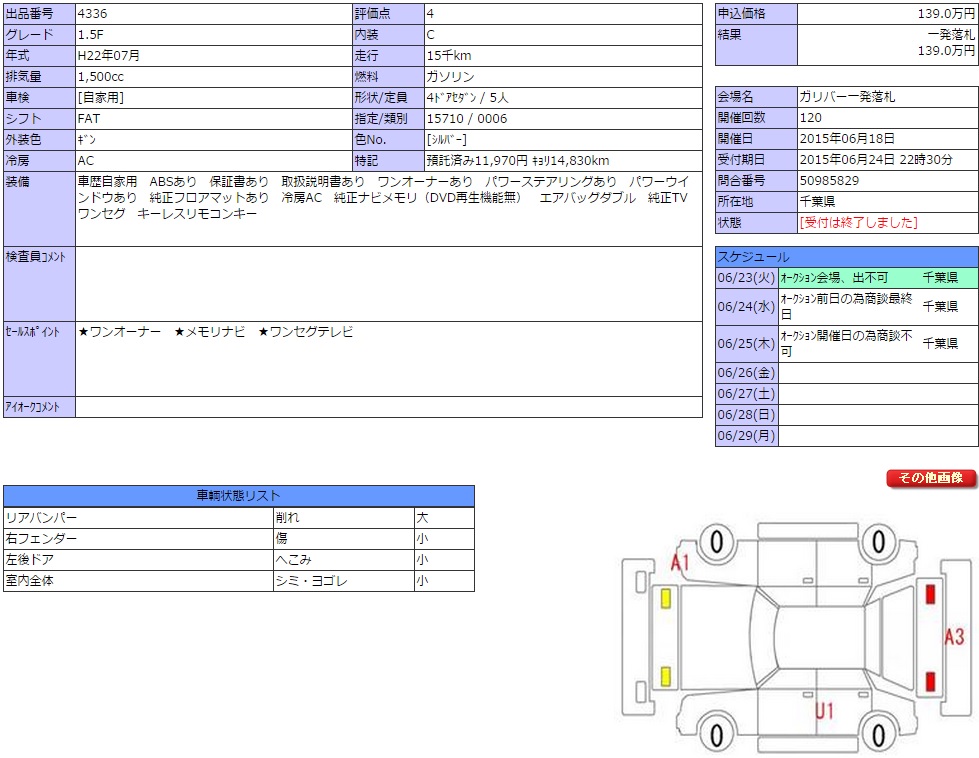Click the リアバンパー row in condition list

[x=138, y=518]
